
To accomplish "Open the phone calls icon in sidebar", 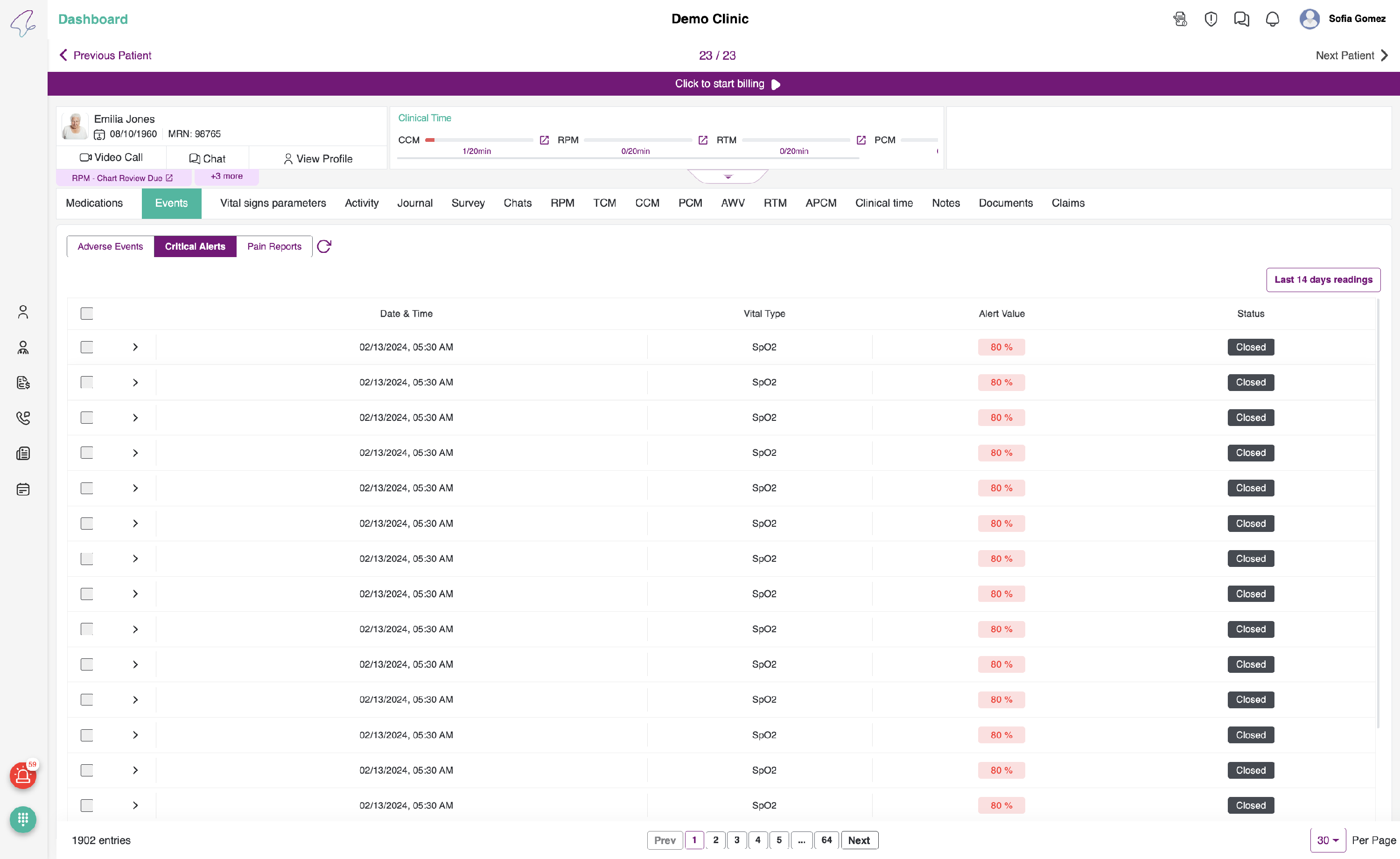I will tap(23, 418).
